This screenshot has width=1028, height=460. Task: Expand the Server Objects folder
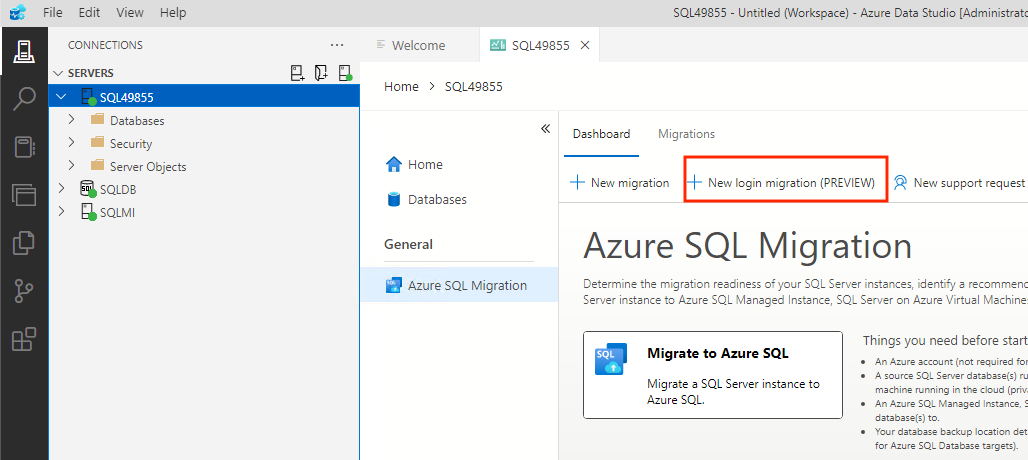click(x=72, y=166)
